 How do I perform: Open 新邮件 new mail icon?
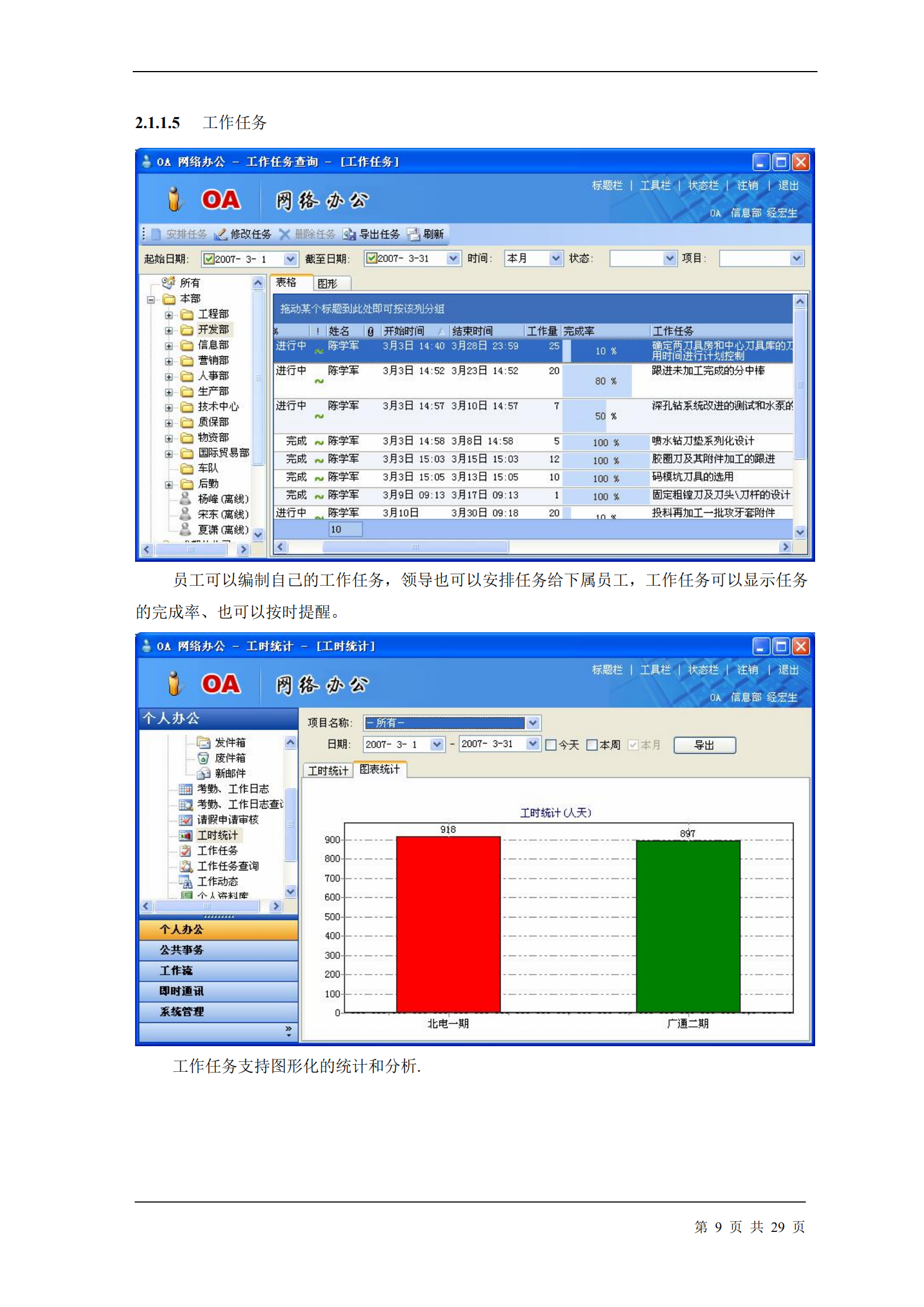coord(203,774)
